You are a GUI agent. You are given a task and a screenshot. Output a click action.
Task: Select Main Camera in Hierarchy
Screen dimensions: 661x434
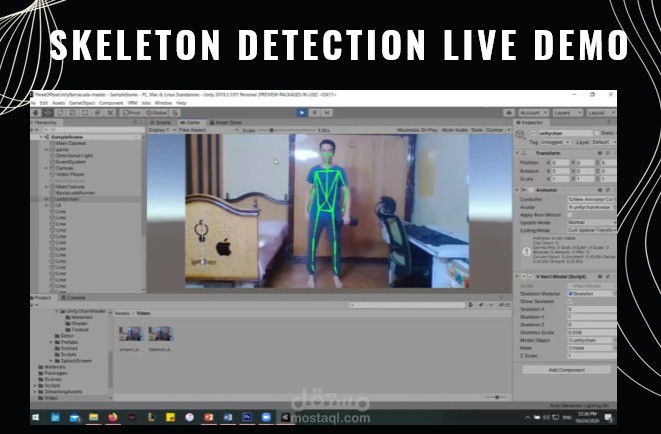pos(70,143)
